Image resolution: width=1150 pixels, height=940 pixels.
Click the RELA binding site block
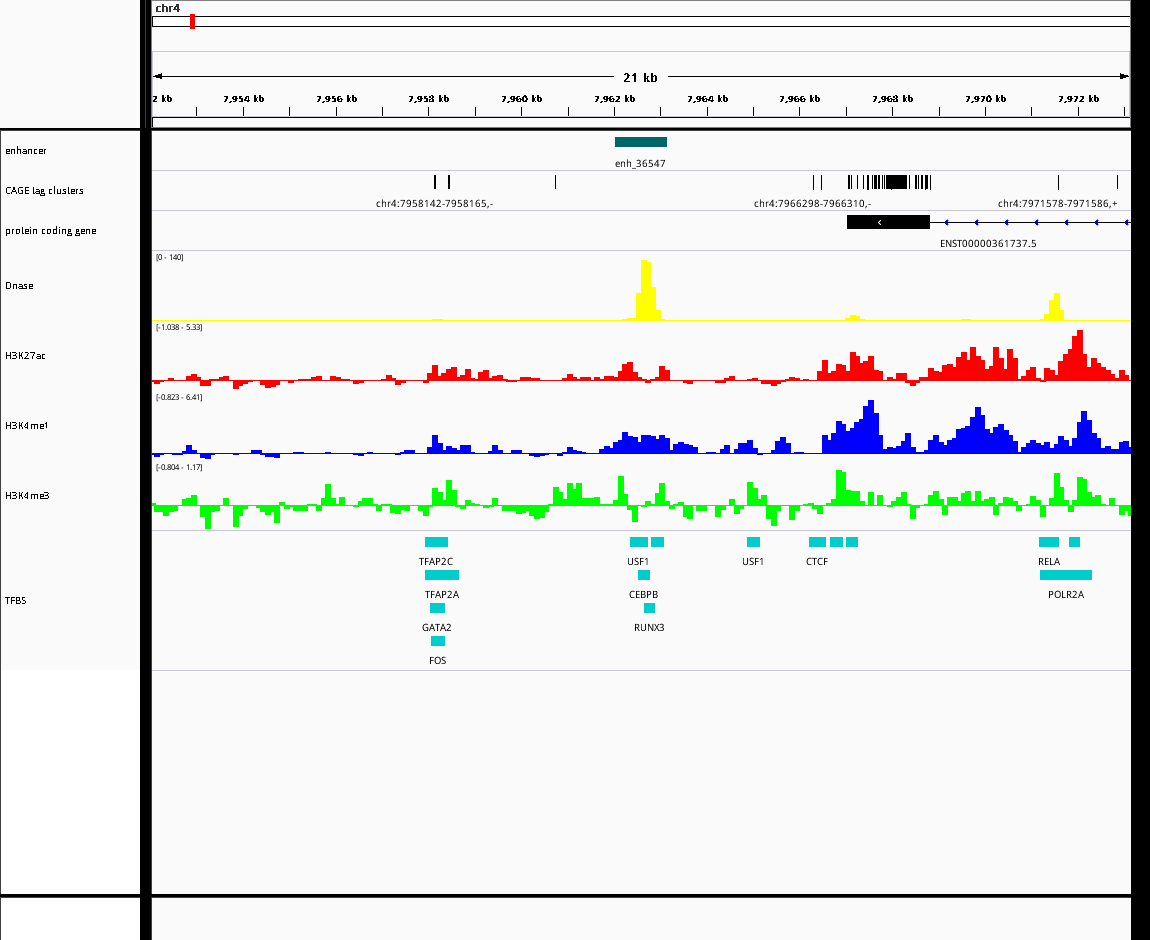(x=1049, y=542)
